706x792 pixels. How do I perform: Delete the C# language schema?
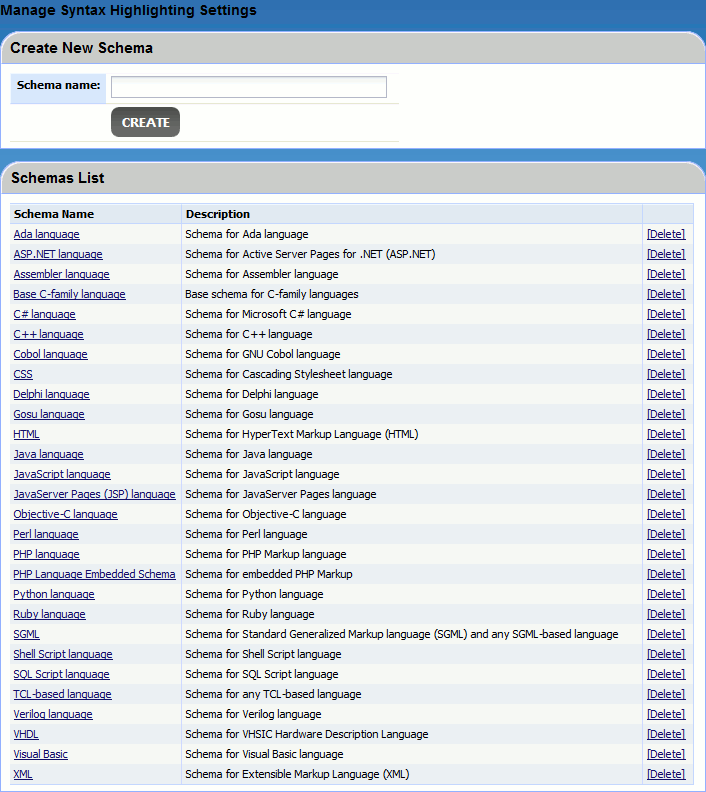coord(666,314)
